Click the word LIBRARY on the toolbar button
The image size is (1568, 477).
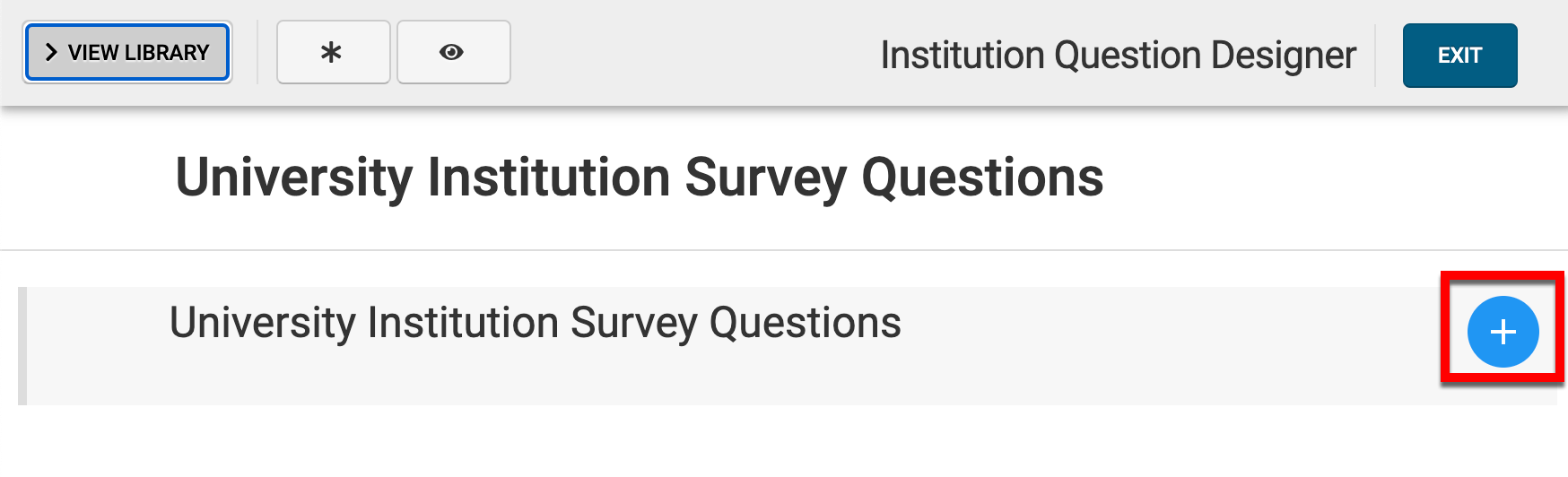click(x=167, y=53)
